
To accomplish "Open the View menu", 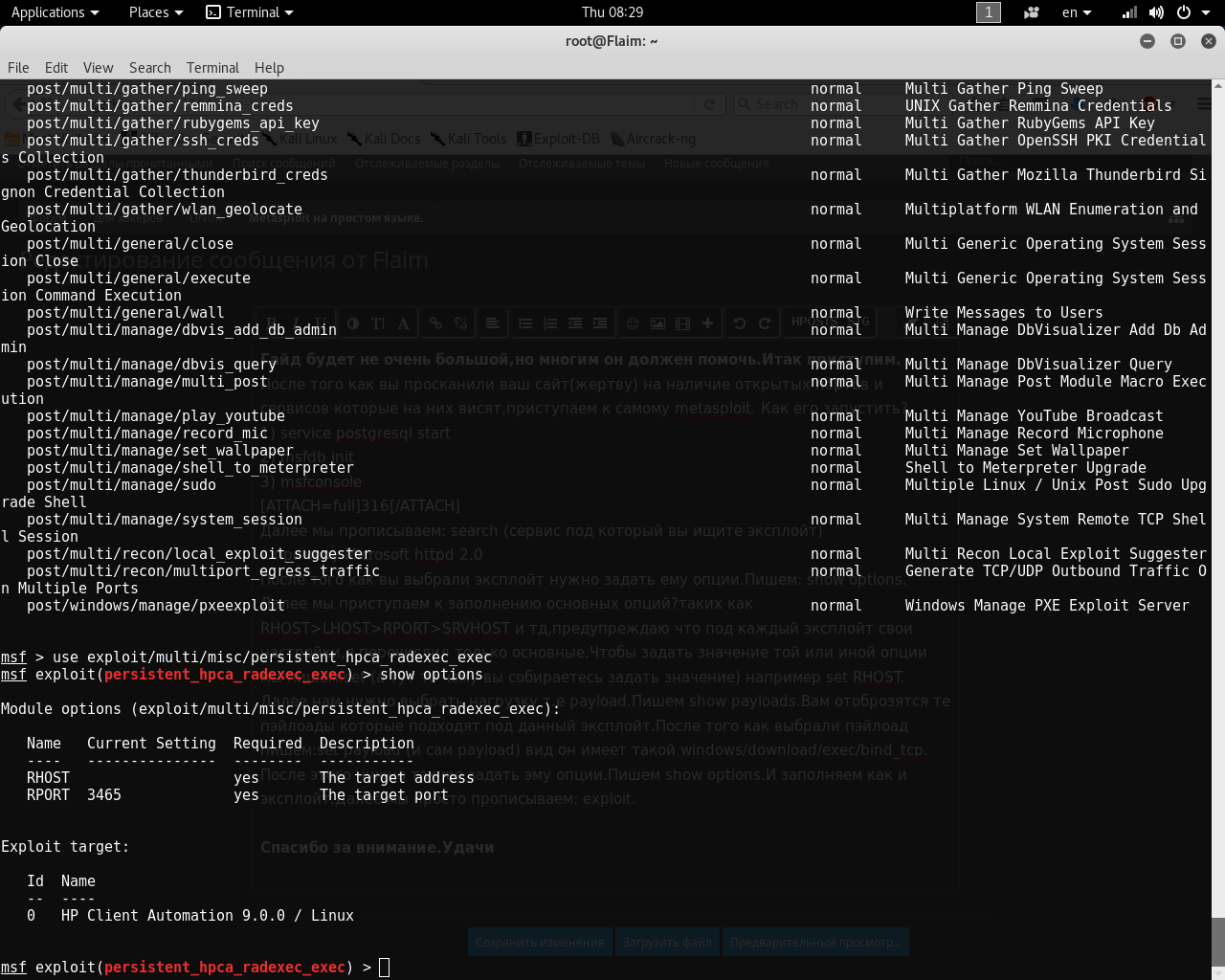I will (98, 68).
